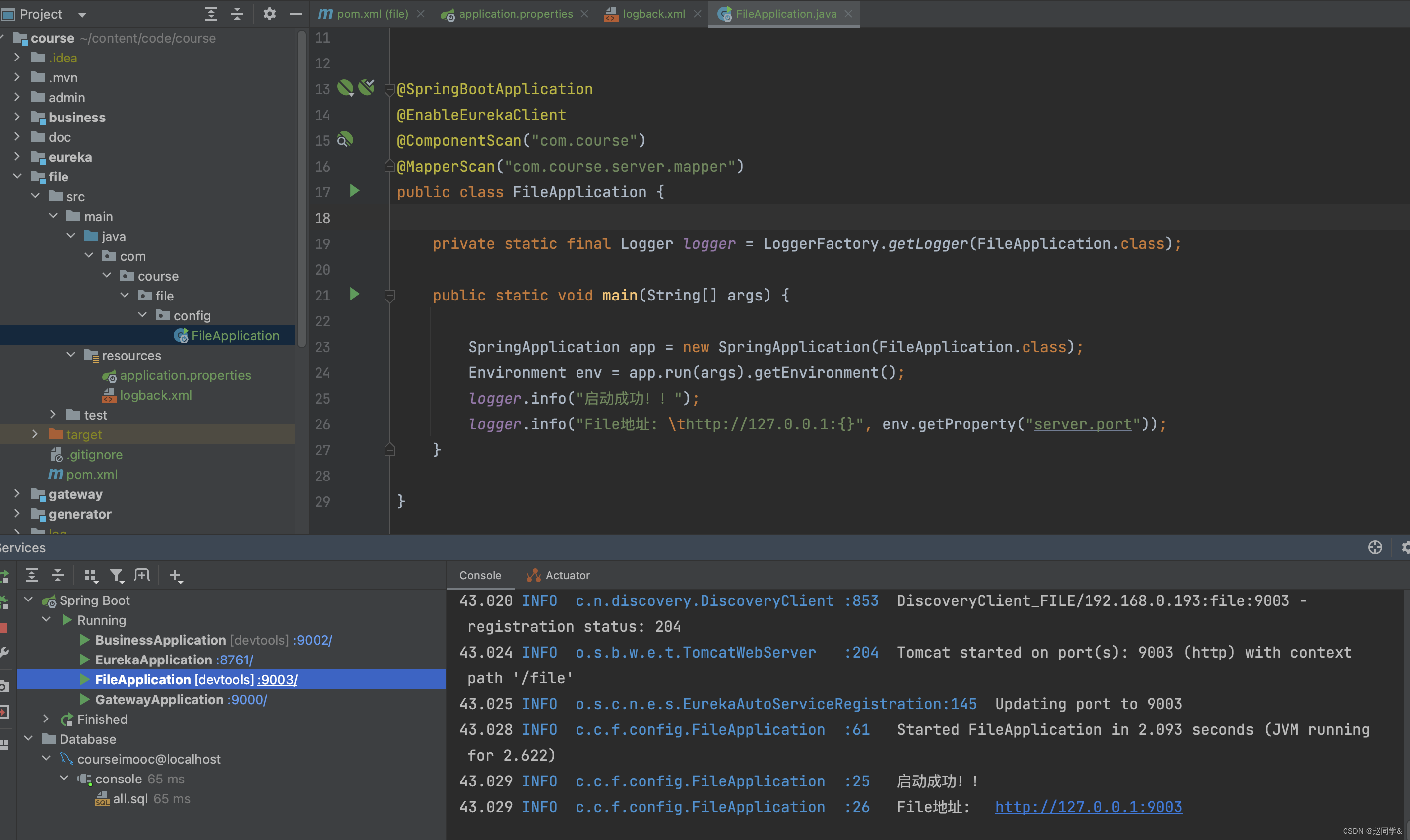Viewport: 1410px width, 840px height.
Task: Click Expand All icon in Services toolbar
Action: [32, 576]
